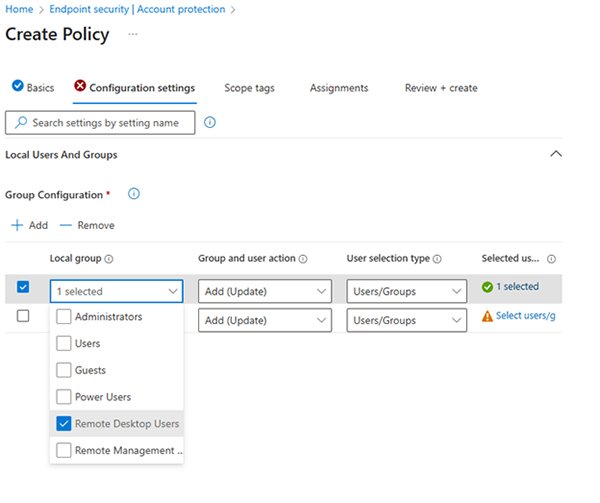Open the '1 selected' users link
Viewport: 600px width, 503px height.
(517, 286)
